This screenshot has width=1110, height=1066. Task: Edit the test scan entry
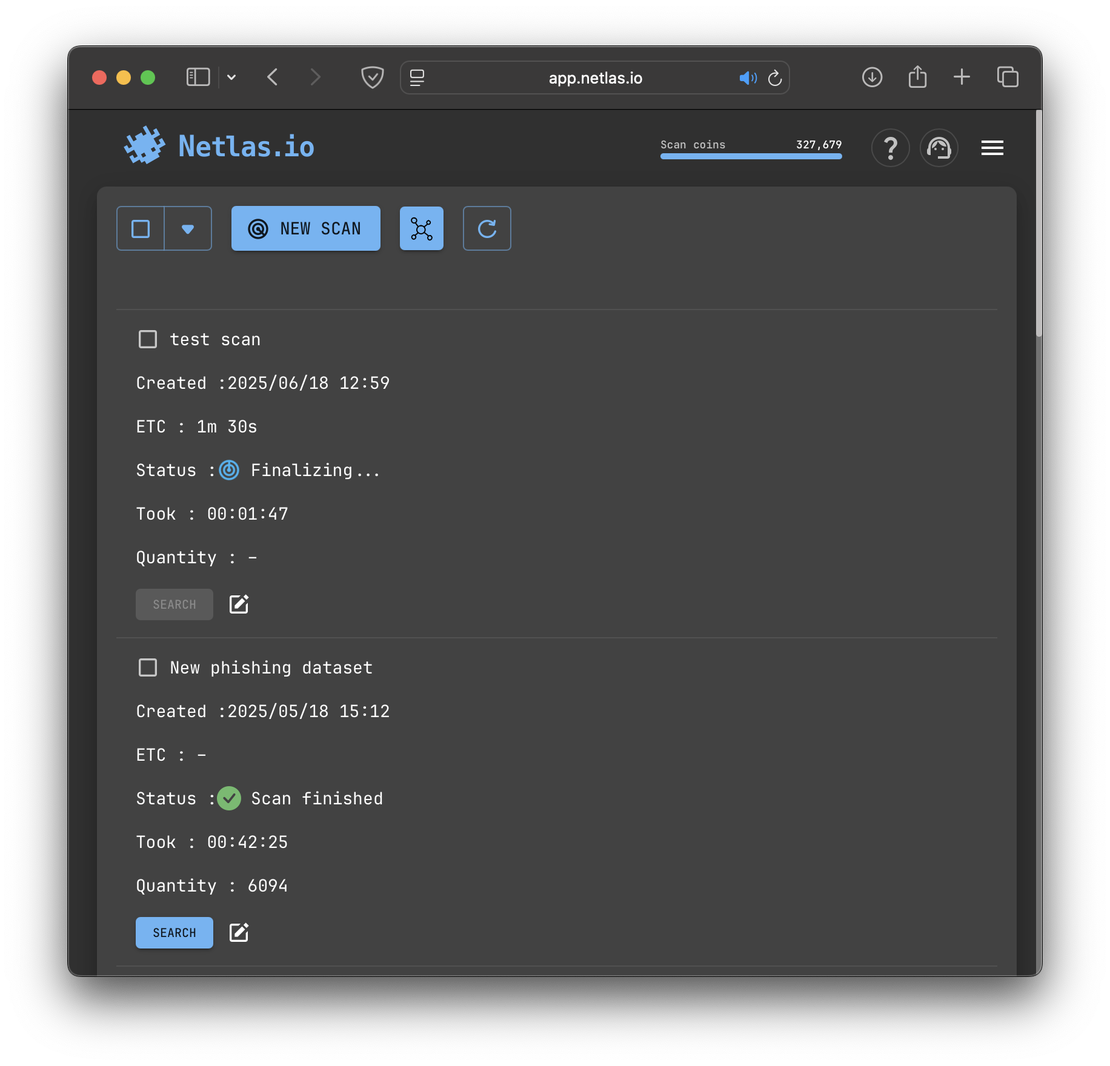[239, 604]
